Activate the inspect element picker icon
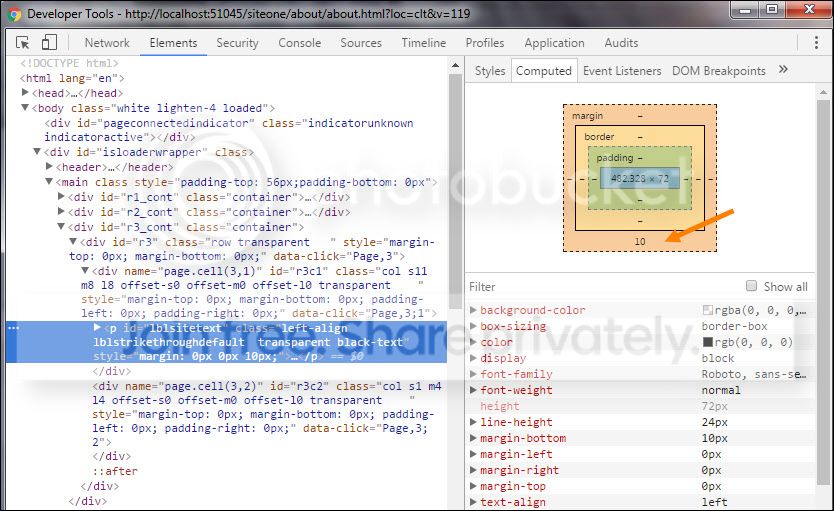The width and height of the screenshot is (834, 511). point(22,43)
